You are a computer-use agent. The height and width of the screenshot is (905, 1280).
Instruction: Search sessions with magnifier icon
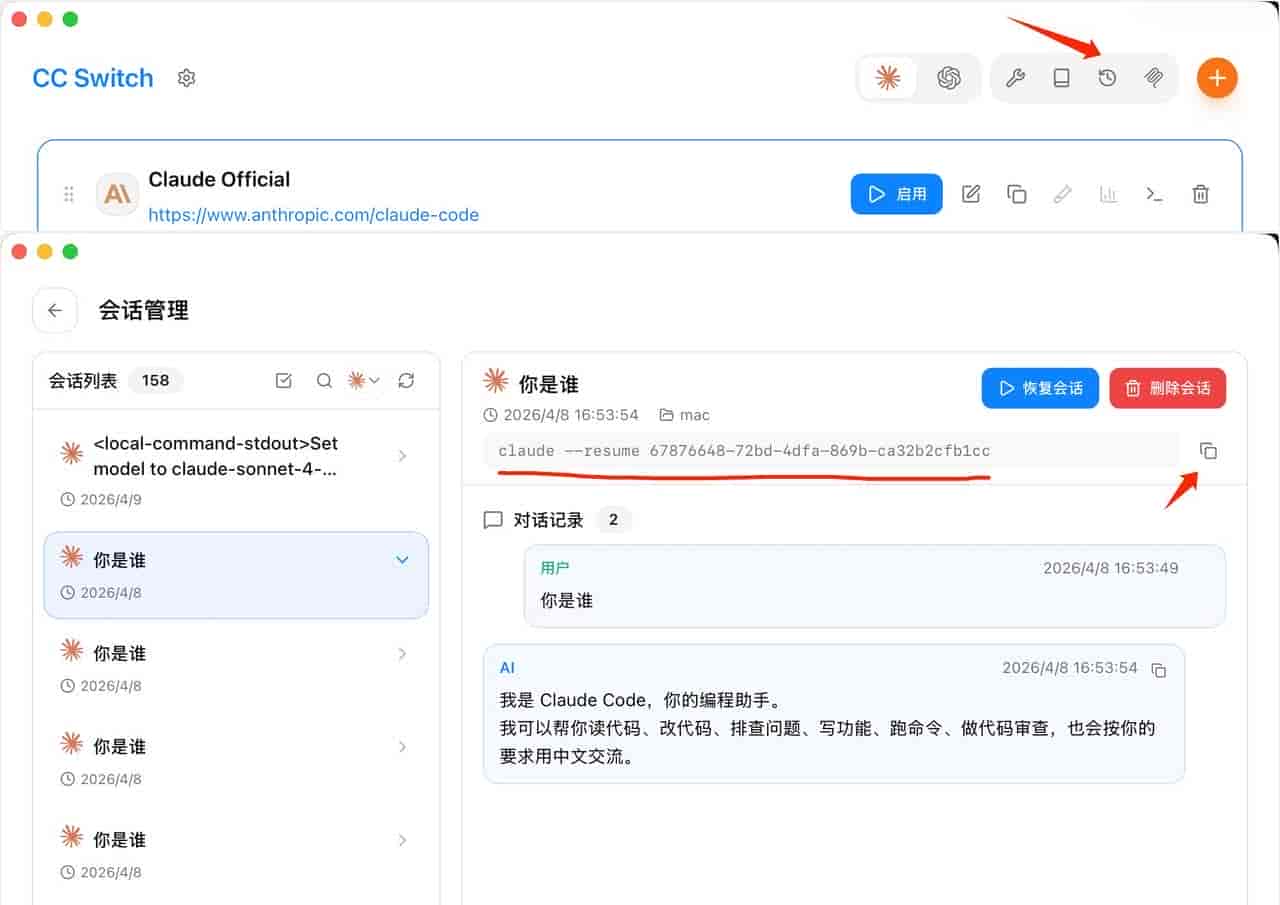pyautogui.click(x=324, y=380)
